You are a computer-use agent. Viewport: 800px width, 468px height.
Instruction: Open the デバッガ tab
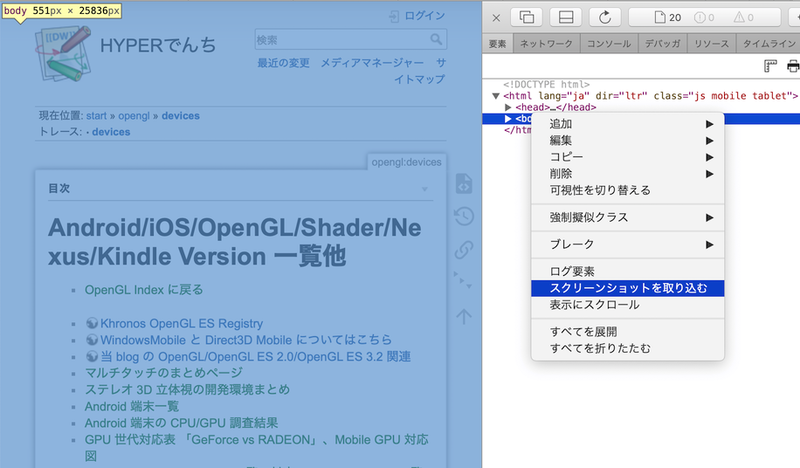662,43
